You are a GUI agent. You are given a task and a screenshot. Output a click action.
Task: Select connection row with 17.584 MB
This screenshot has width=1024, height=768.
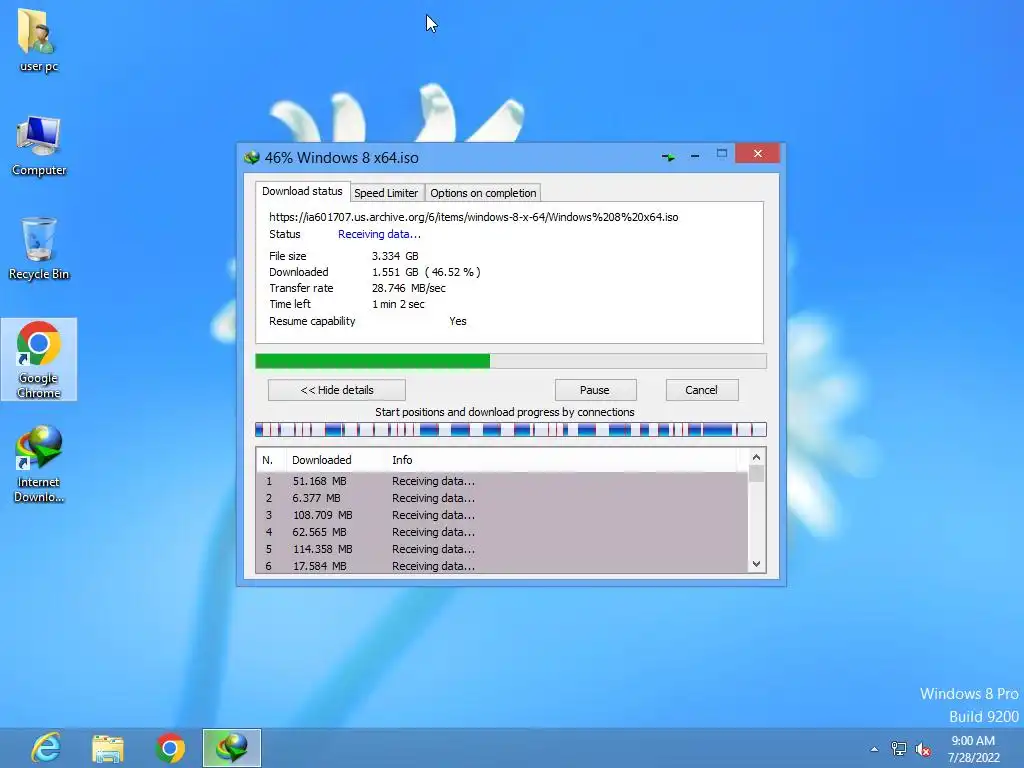pyautogui.click(x=502, y=566)
